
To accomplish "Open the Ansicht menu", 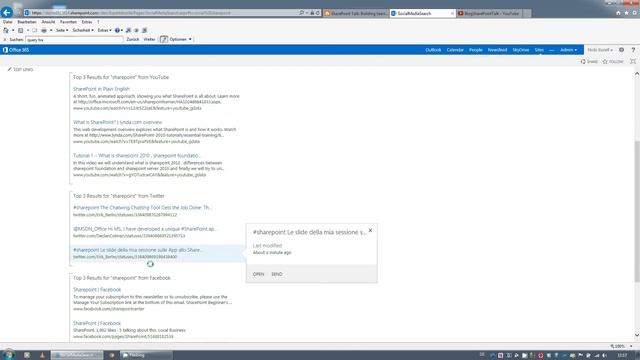I will click(x=48, y=22).
